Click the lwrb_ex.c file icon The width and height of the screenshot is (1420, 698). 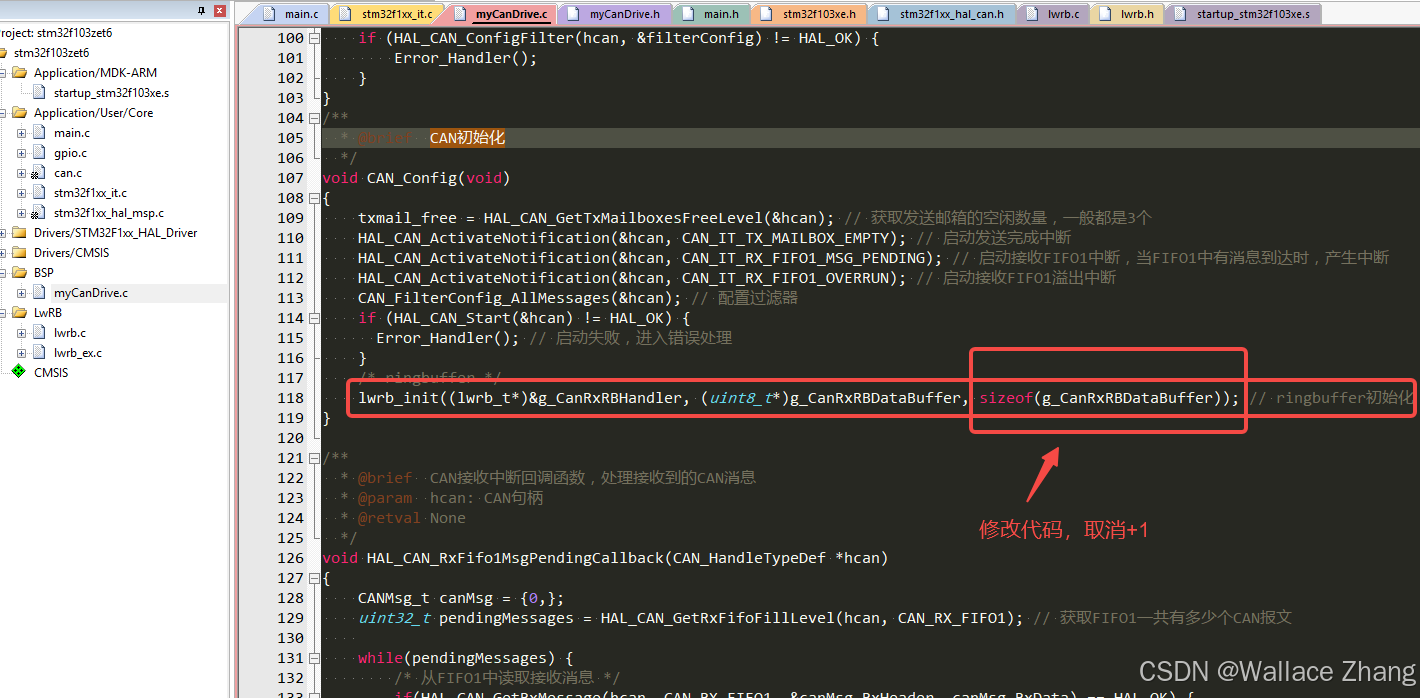(x=38, y=353)
